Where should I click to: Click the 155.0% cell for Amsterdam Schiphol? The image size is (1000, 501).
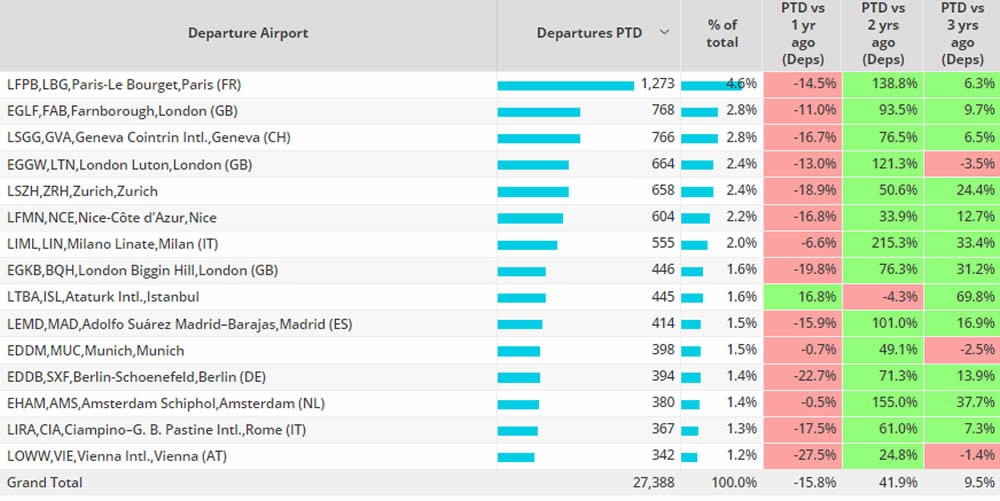pos(883,403)
